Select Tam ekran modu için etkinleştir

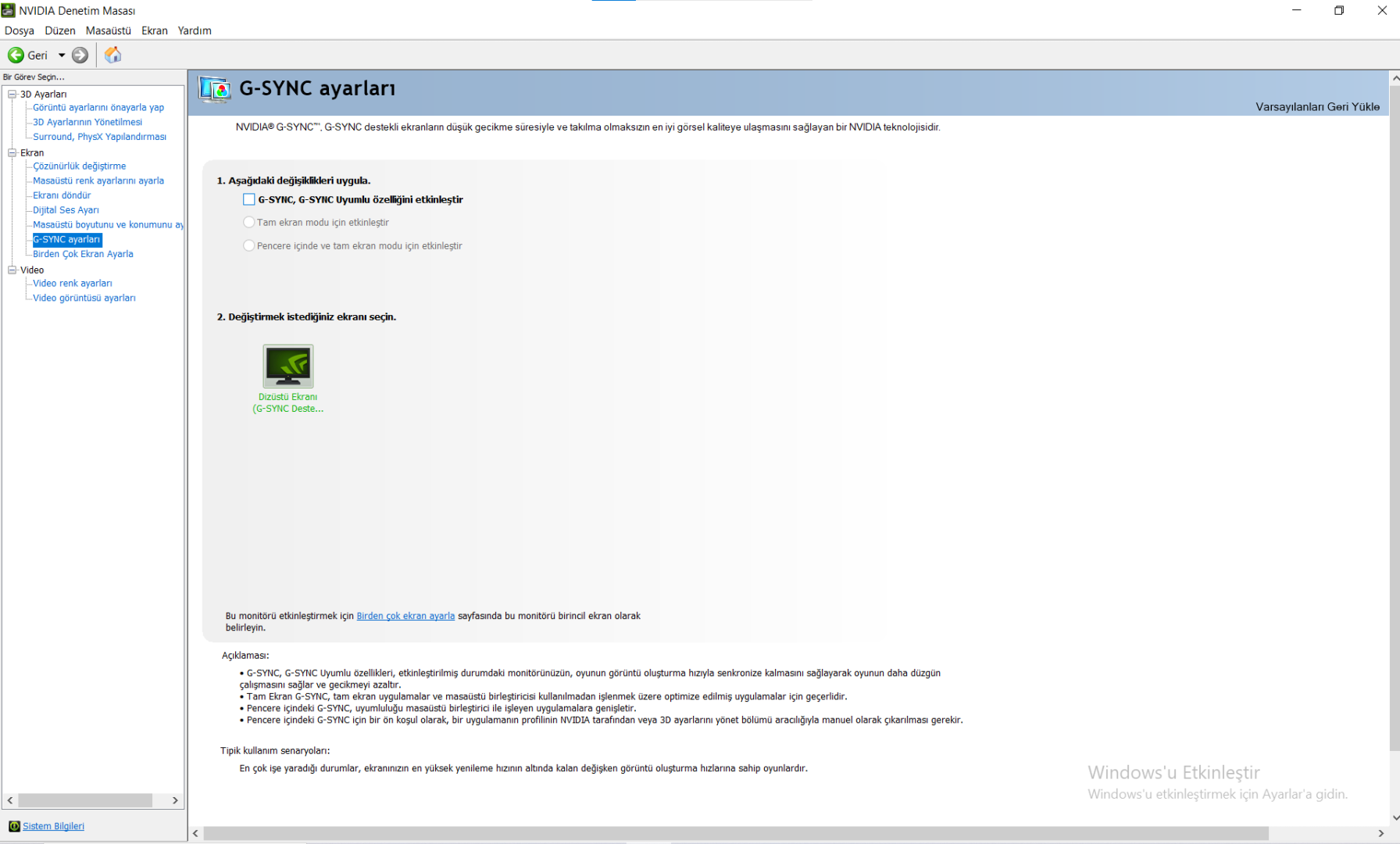[x=248, y=222]
